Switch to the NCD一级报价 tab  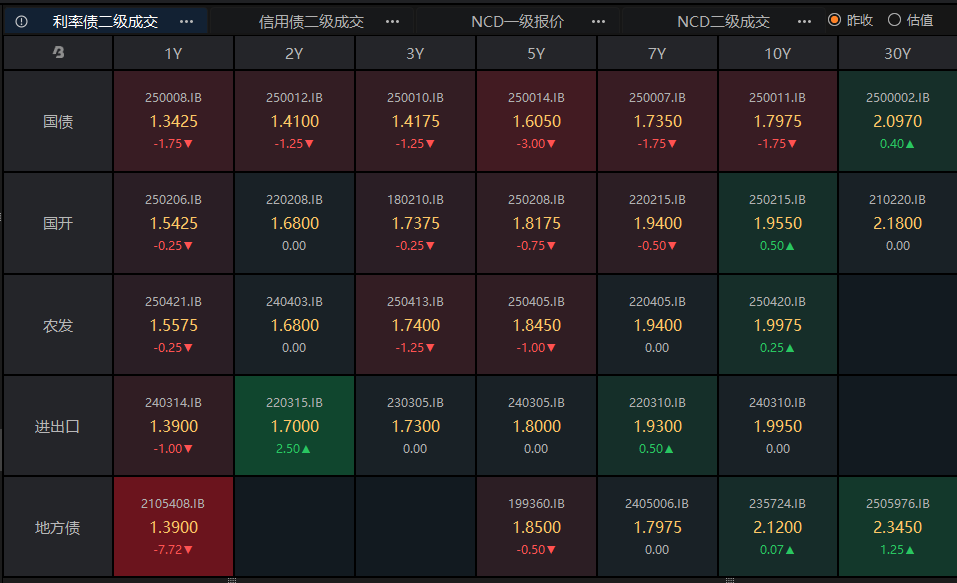click(518, 22)
